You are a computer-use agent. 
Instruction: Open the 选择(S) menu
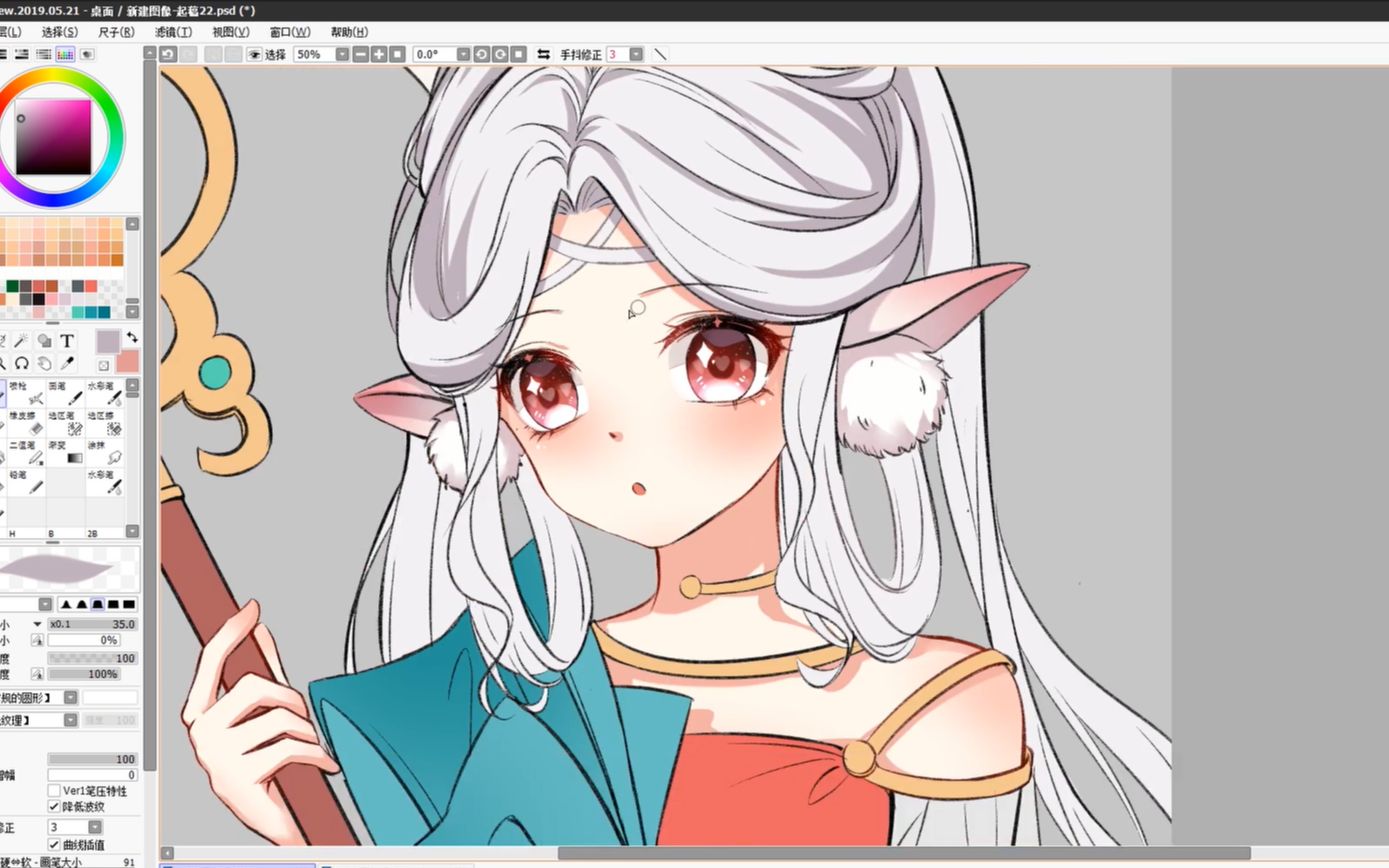[x=59, y=32]
